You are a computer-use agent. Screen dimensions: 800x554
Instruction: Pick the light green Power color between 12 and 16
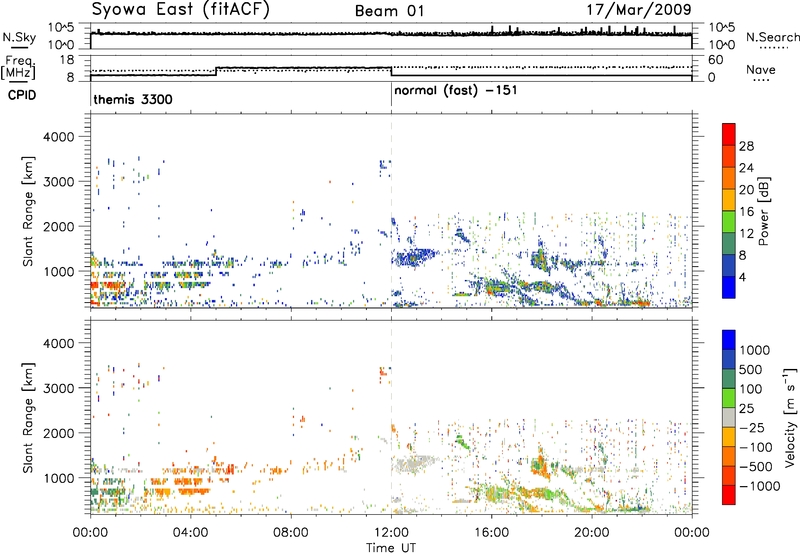click(x=729, y=222)
